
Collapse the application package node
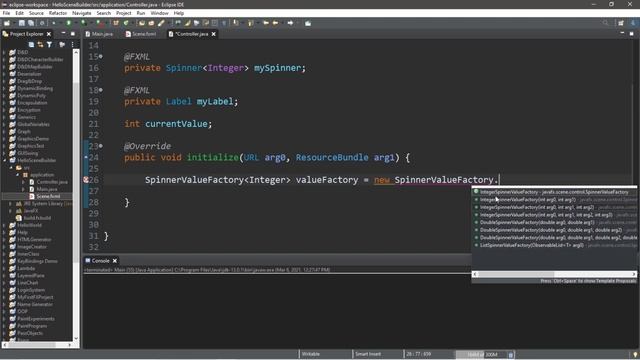pyautogui.click(x=18, y=175)
